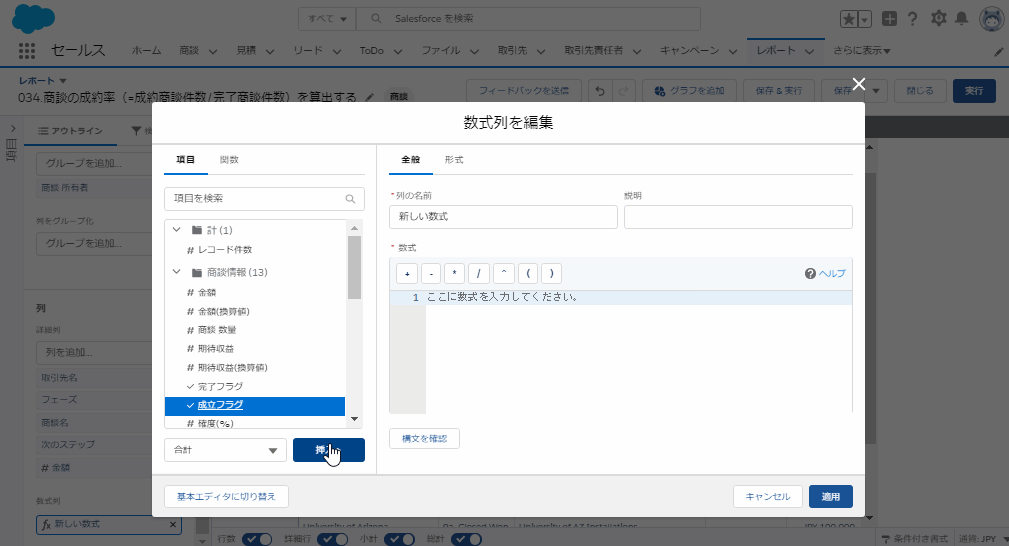The image size is (1009, 546).
Task: Click the 構文を確認 button
Action: tap(424, 438)
